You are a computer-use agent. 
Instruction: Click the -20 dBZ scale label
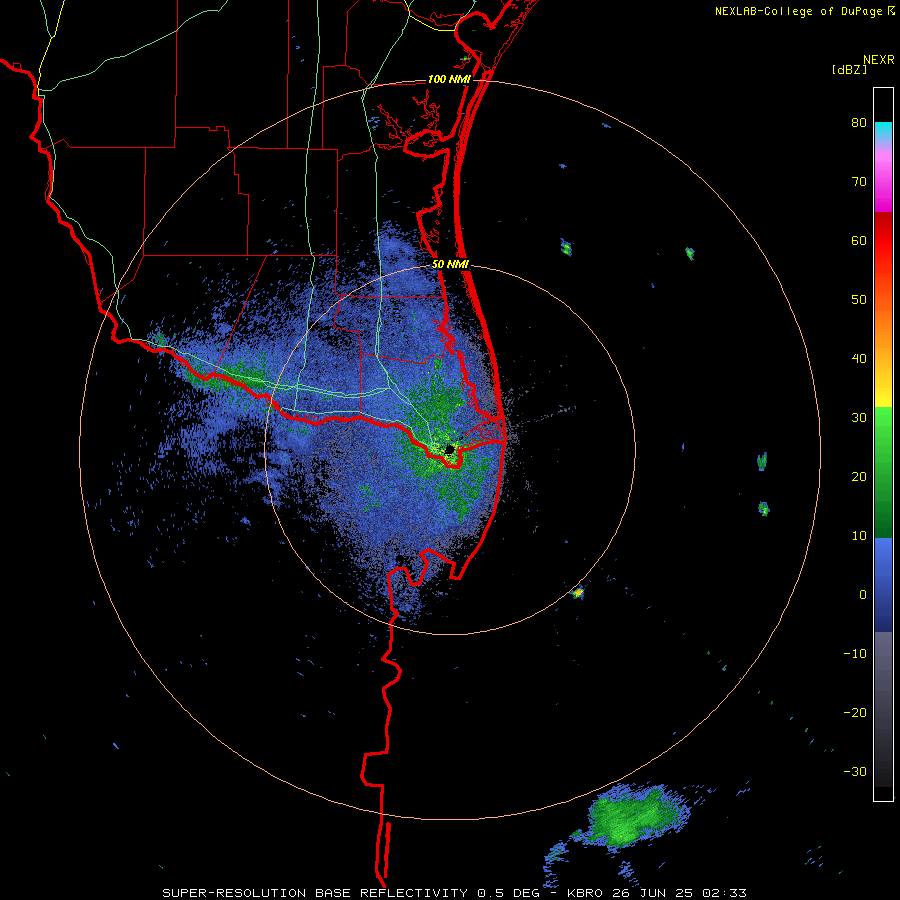pos(855,713)
